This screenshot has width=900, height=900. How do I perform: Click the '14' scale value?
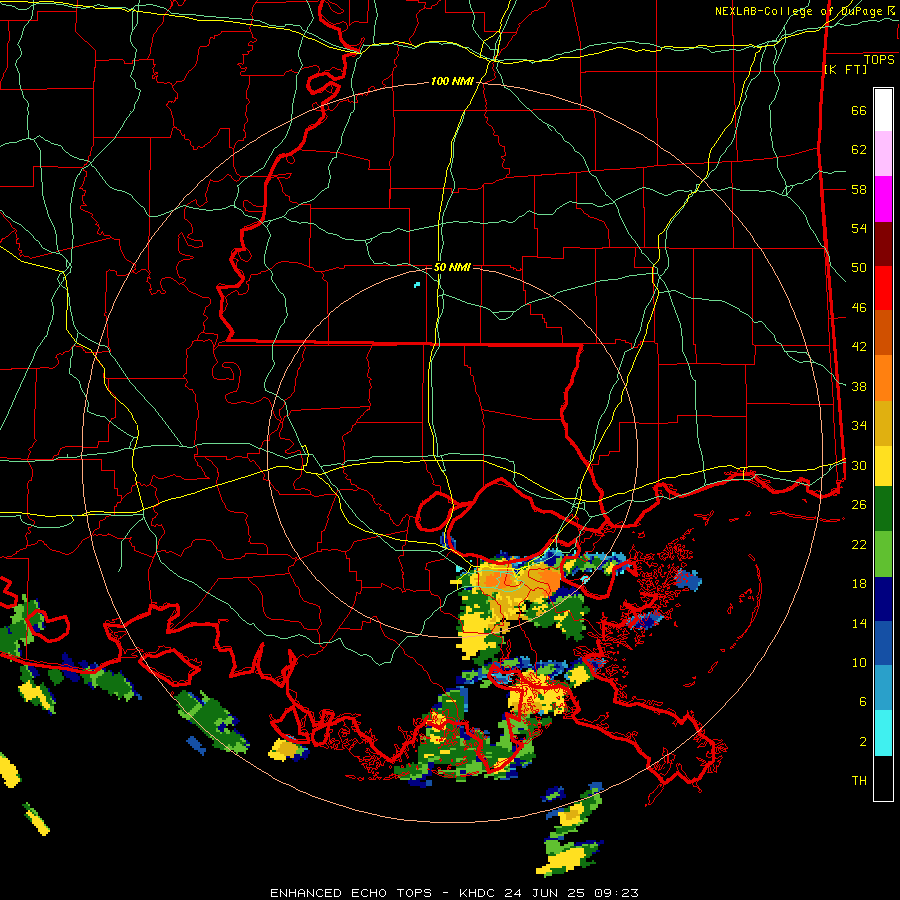pos(859,623)
